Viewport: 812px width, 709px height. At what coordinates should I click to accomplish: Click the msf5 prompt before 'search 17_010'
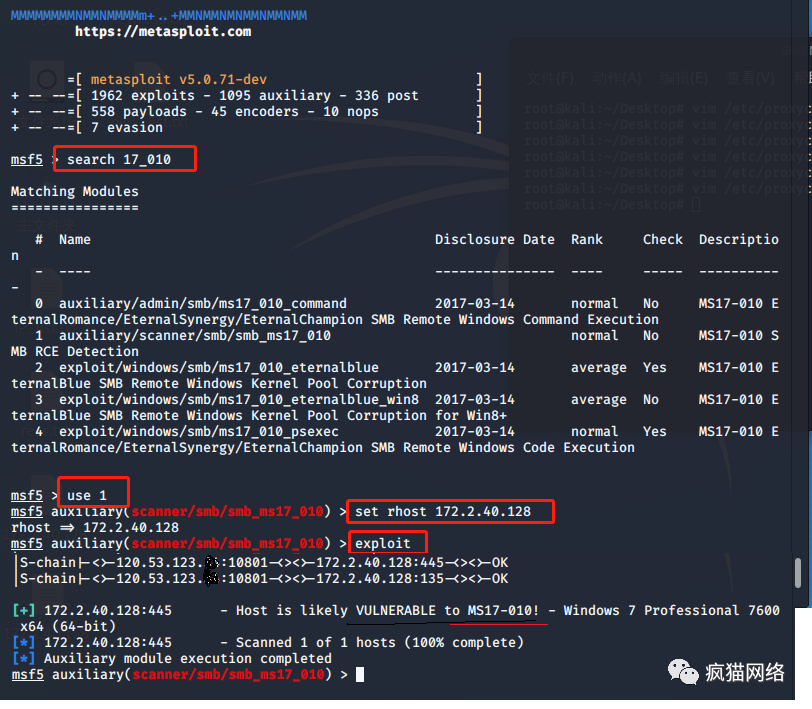(27, 160)
